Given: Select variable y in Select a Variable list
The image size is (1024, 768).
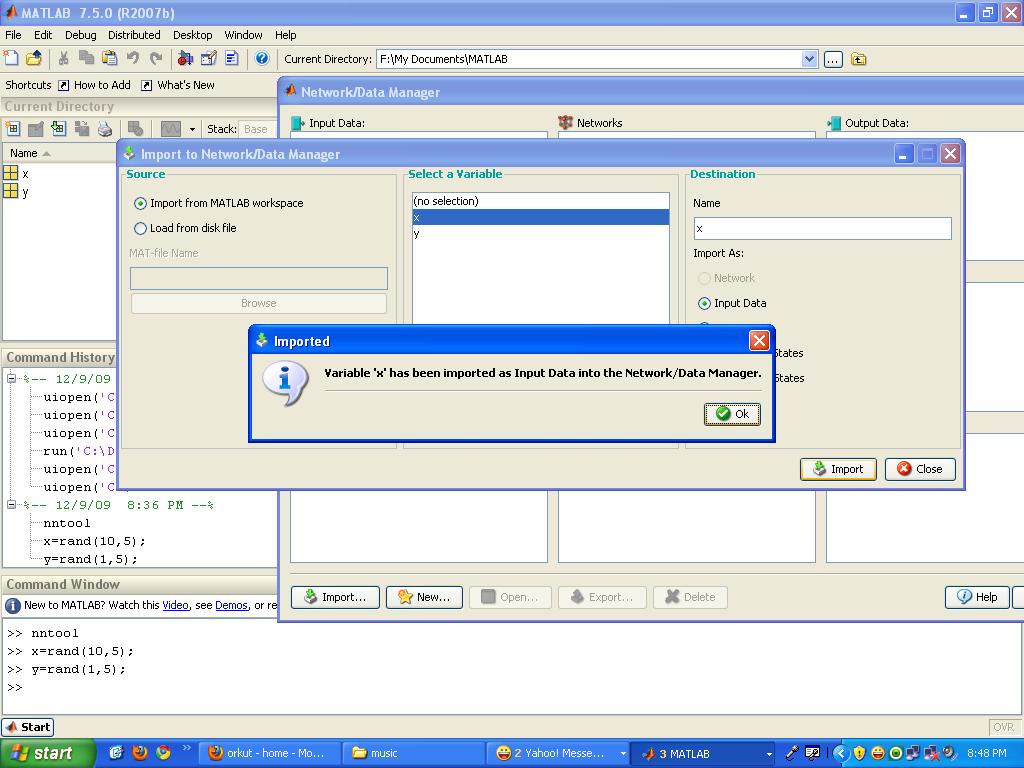Looking at the screenshot, I should tap(541, 234).
